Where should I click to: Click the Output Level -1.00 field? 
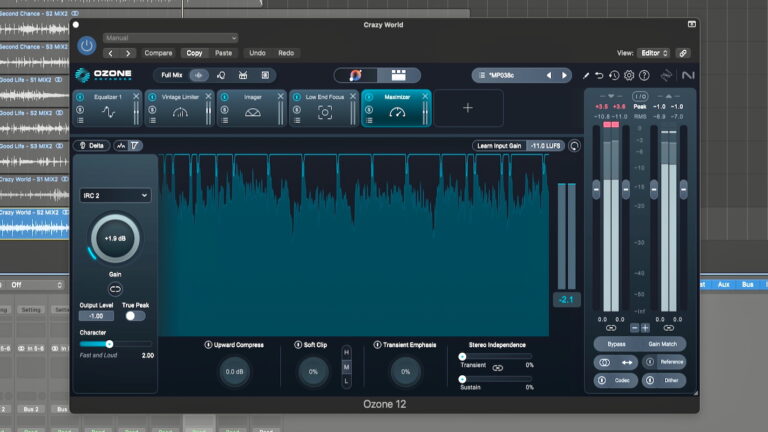(x=96, y=316)
